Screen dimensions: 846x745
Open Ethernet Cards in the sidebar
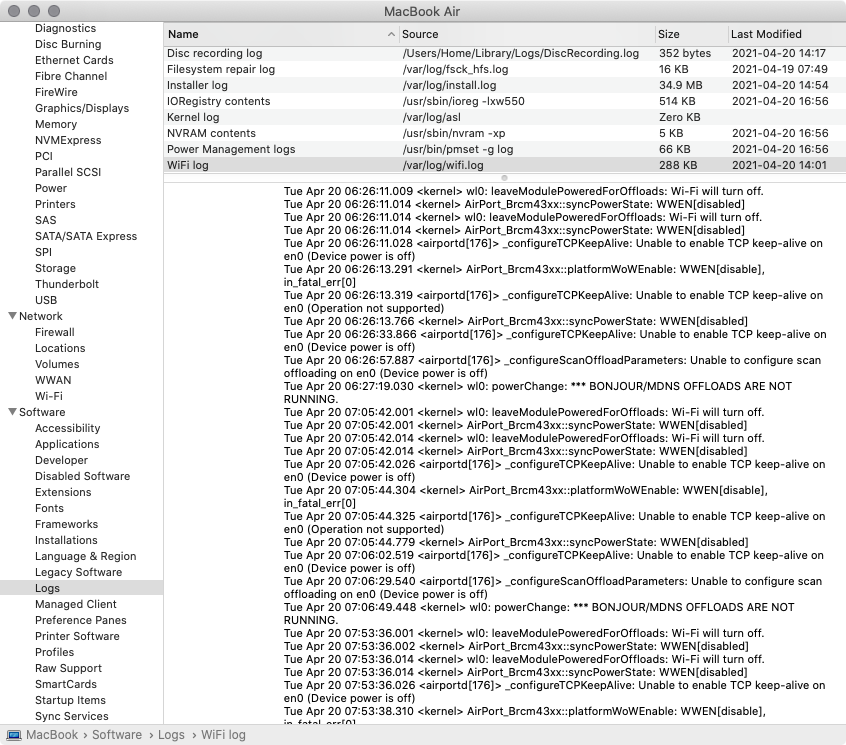point(74,60)
